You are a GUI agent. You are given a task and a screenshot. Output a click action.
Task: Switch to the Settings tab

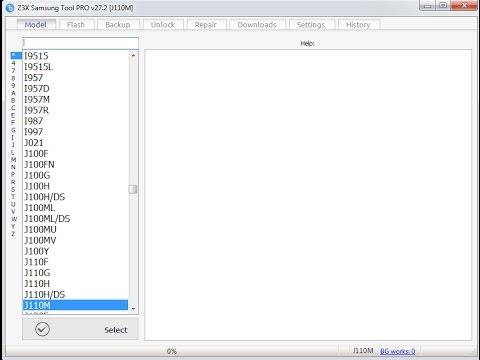(311, 25)
